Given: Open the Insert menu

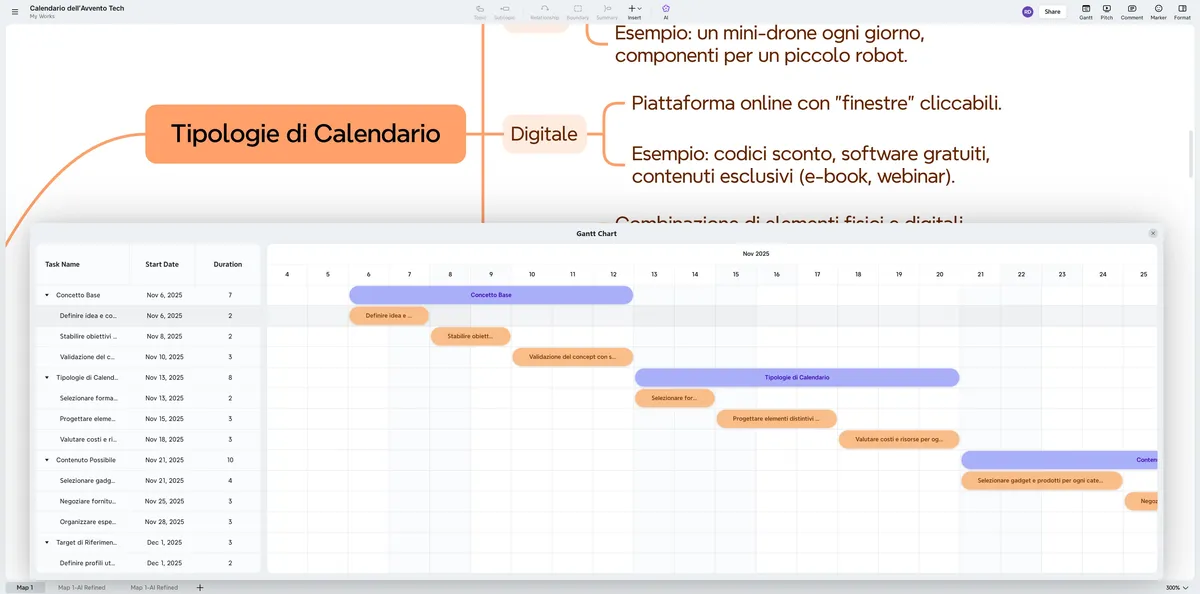Looking at the screenshot, I should [x=634, y=11].
